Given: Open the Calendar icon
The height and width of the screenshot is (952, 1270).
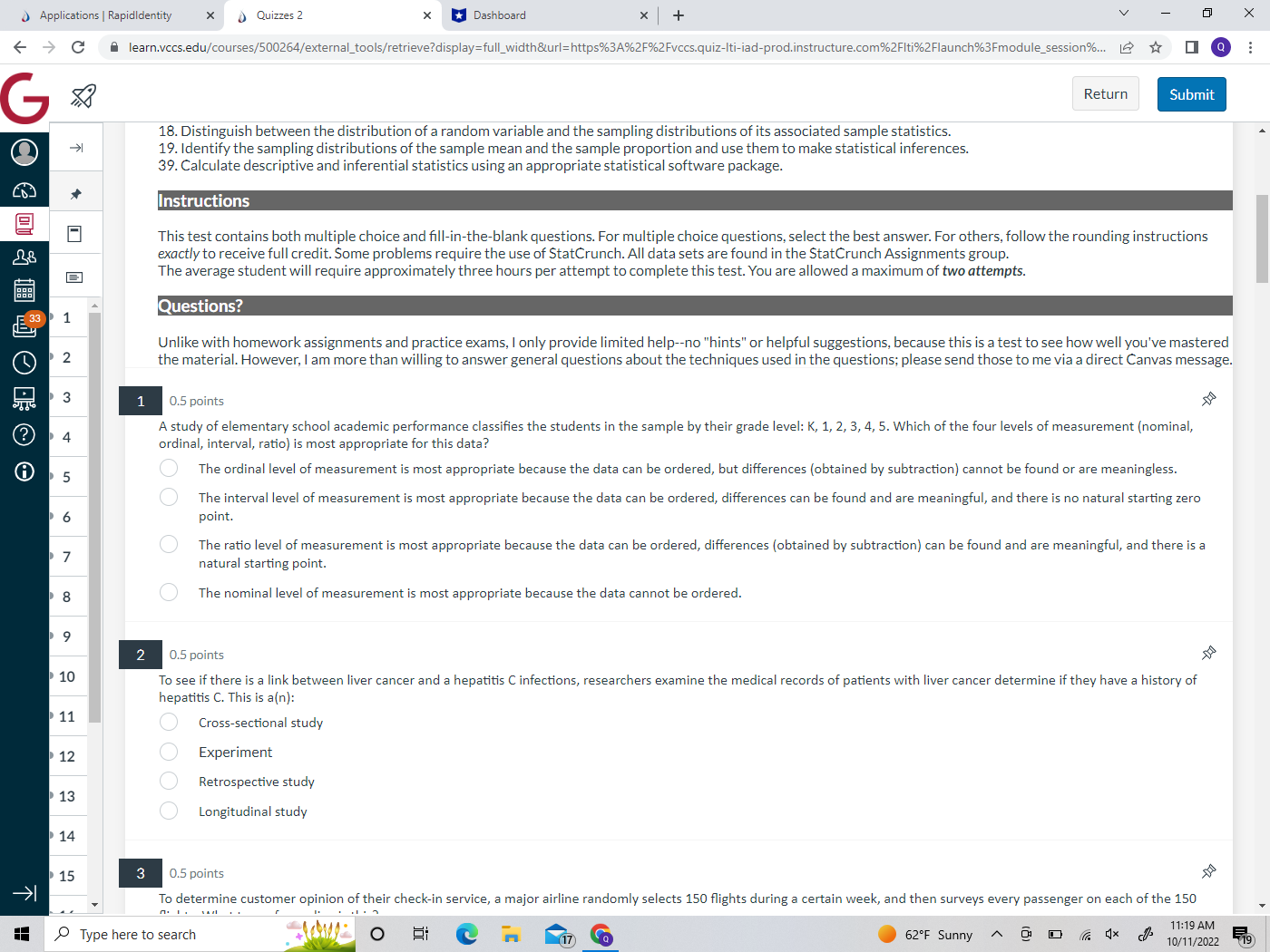Looking at the screenshot, I should 24,290.
